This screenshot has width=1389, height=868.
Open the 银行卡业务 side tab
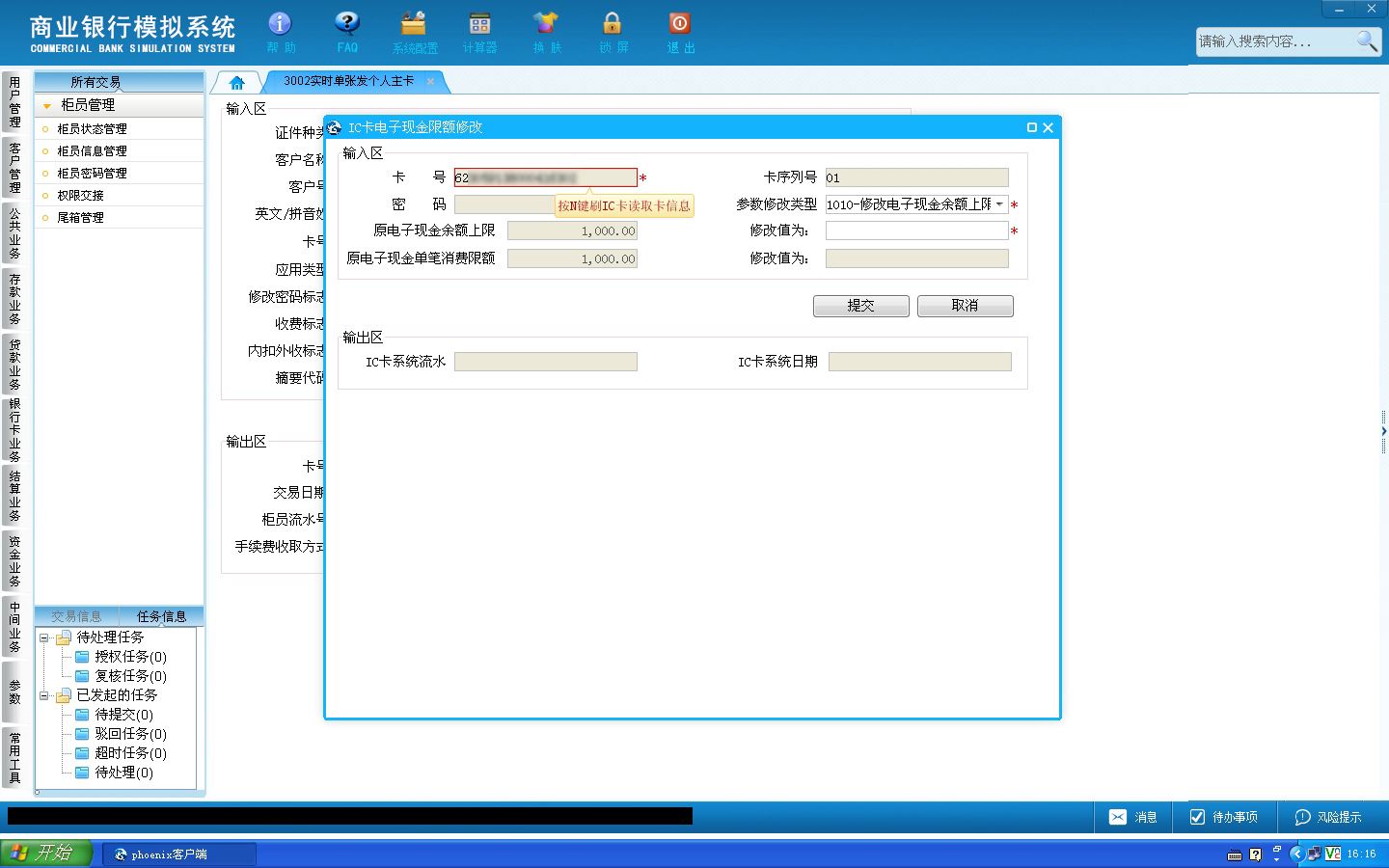[14, 430]
